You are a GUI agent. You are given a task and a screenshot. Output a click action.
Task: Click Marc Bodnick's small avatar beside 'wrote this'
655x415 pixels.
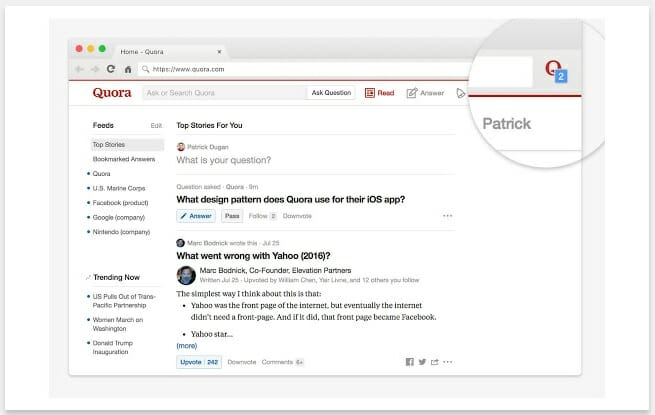tap(180, 243)
